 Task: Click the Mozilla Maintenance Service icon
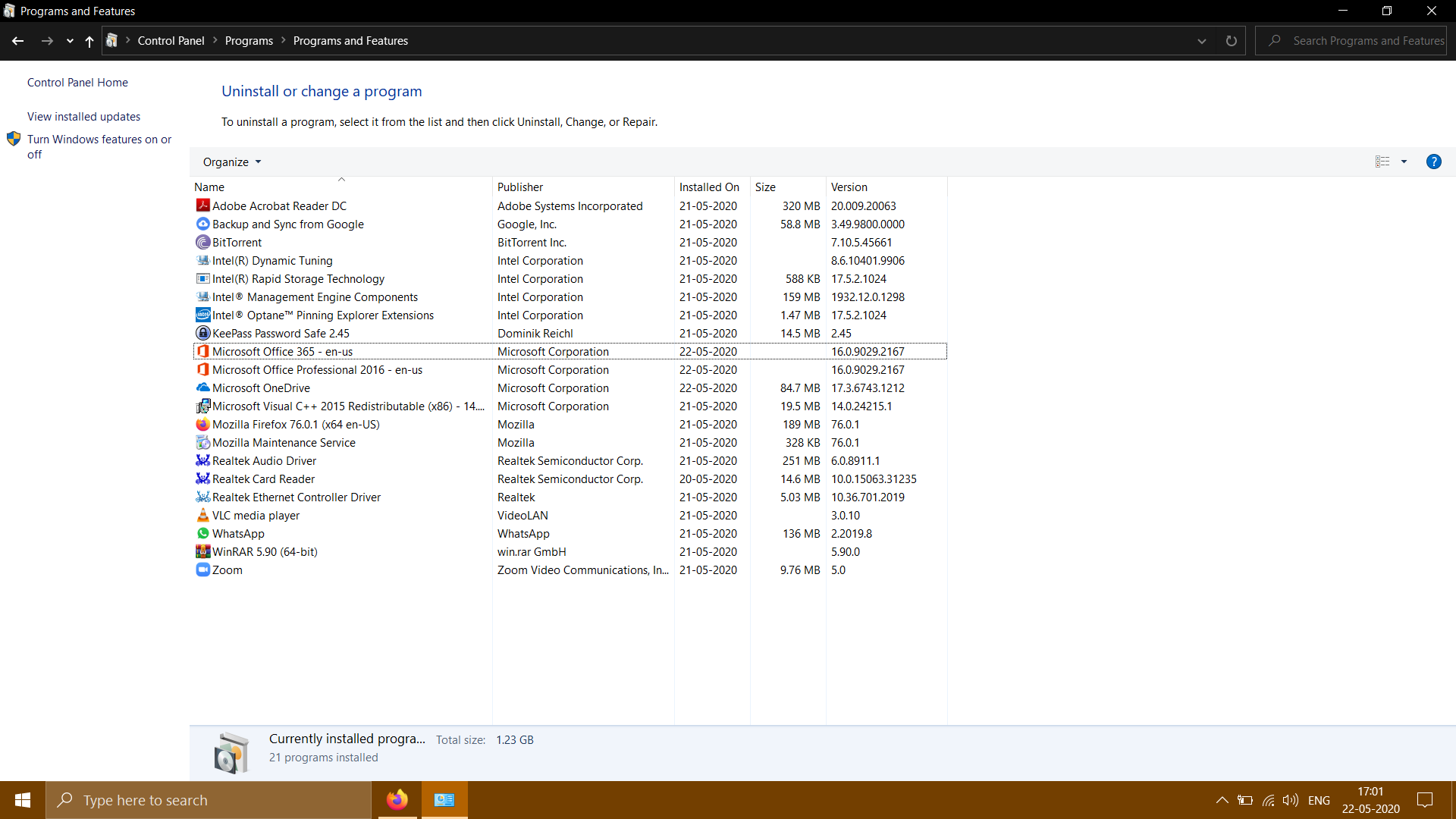202,442
